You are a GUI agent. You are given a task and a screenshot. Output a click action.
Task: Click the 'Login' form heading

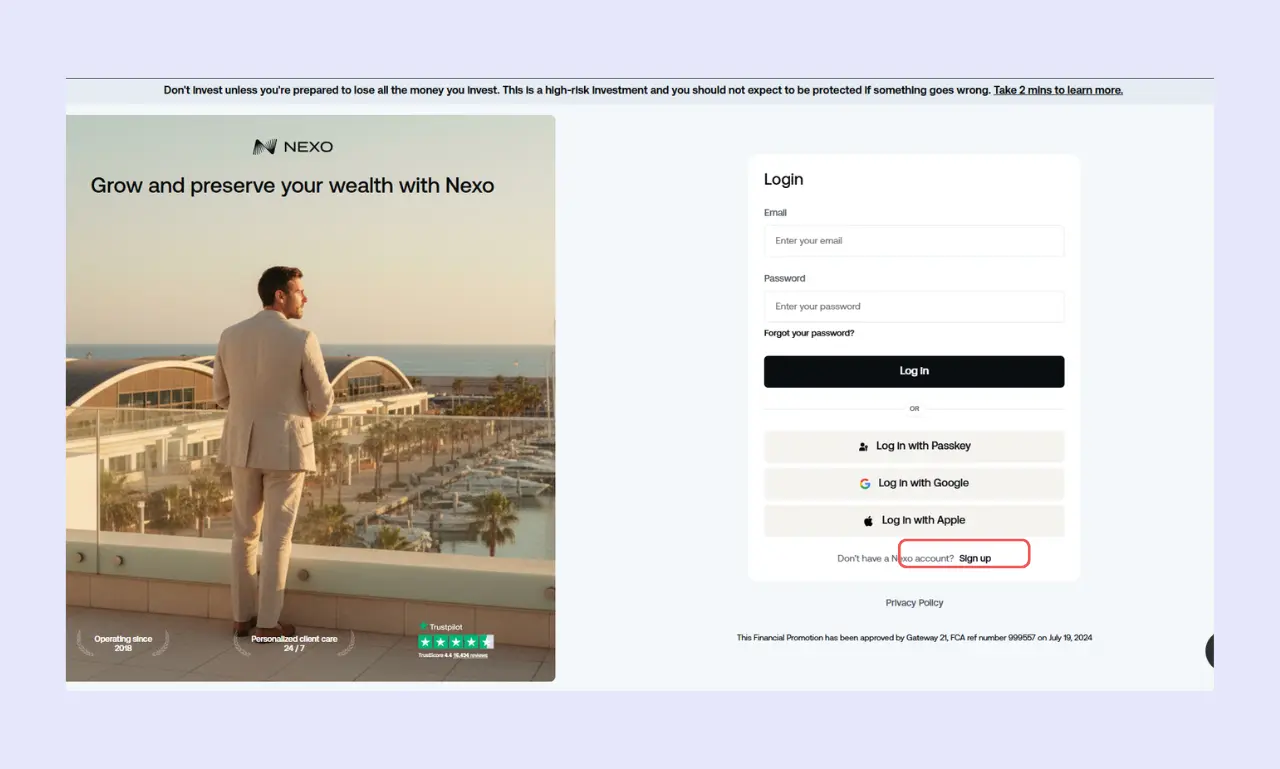tap(784, 180)
